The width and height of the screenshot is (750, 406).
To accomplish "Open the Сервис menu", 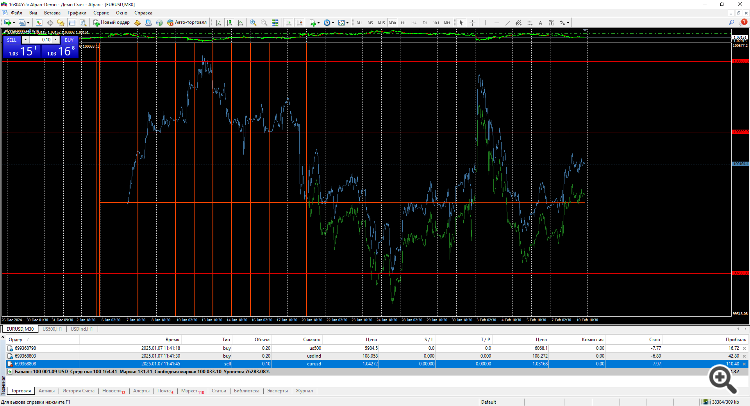I will click(101, 13).
